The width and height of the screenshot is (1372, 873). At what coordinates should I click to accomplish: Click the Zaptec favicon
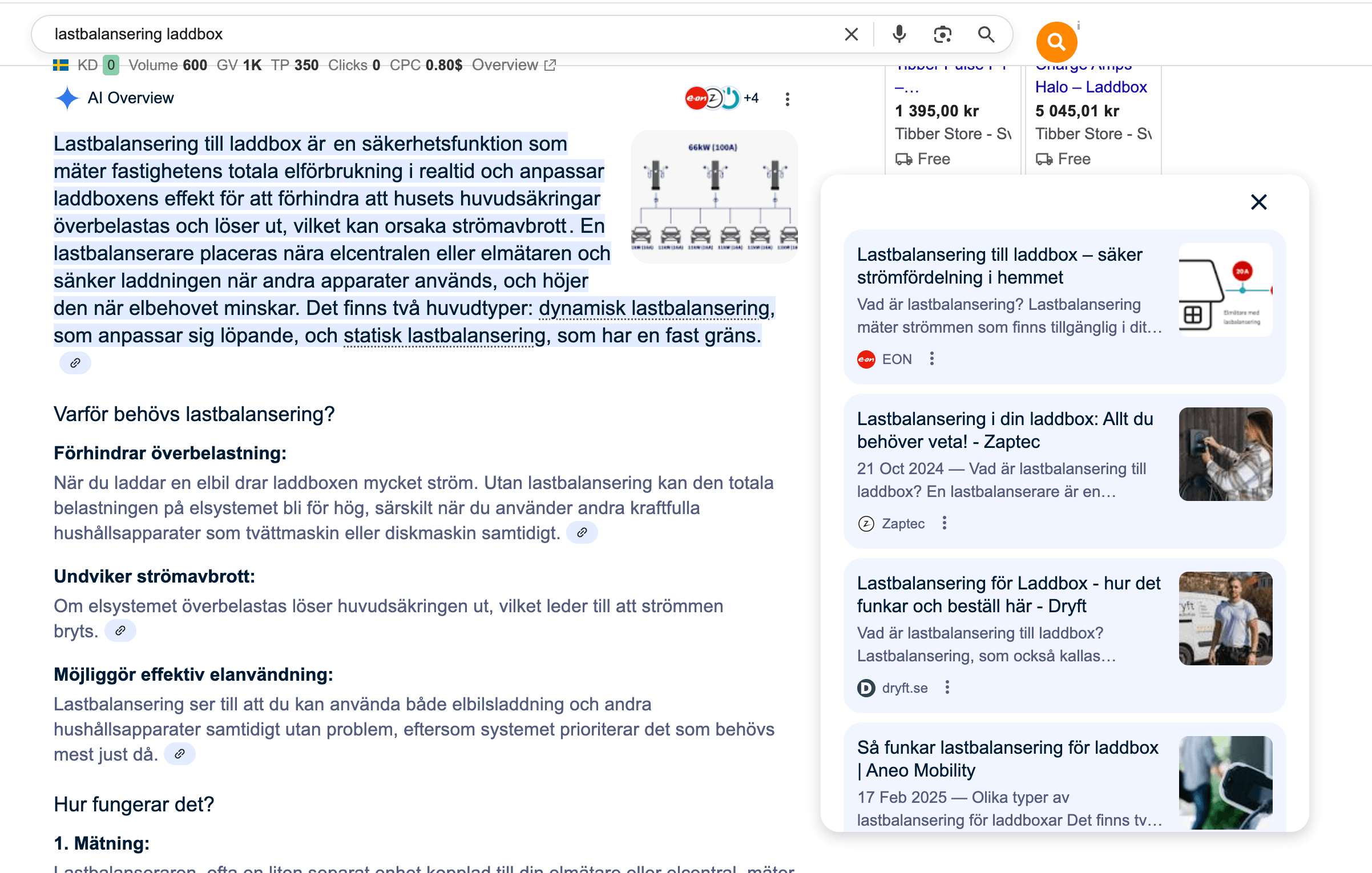866,523
